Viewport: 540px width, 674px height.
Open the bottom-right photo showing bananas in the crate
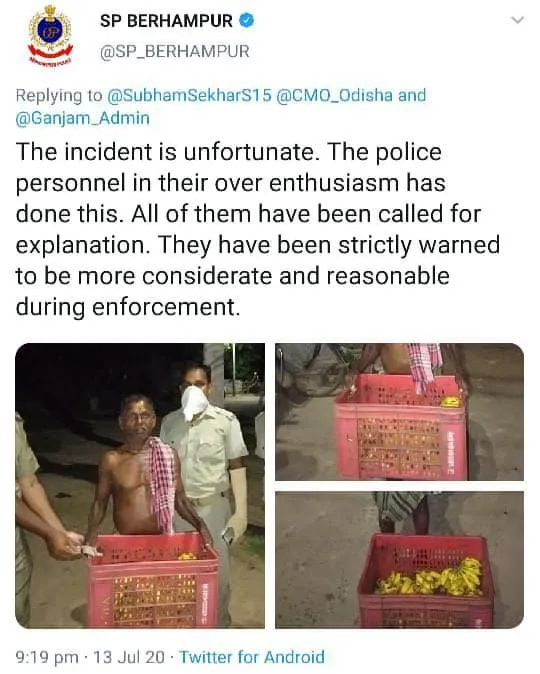[x=399, y=560]
